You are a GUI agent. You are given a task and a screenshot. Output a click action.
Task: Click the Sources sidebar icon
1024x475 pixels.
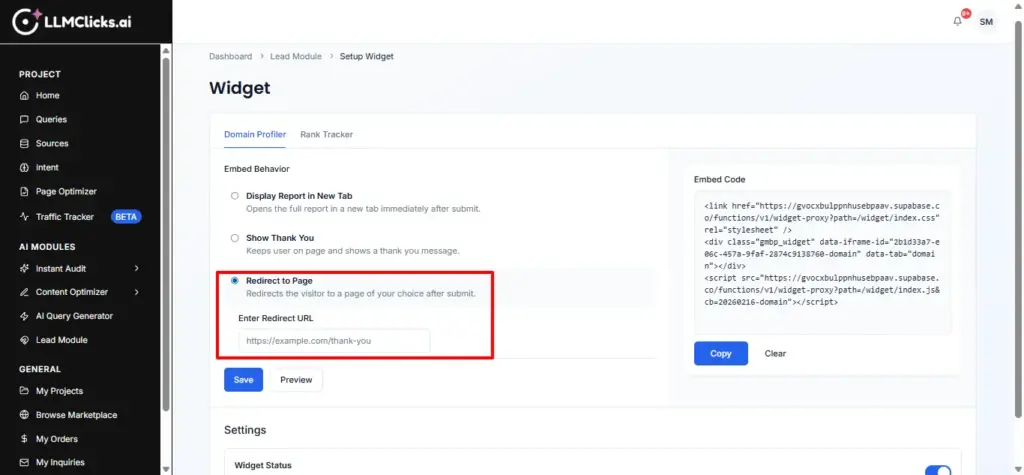click(x=25, y=144)
